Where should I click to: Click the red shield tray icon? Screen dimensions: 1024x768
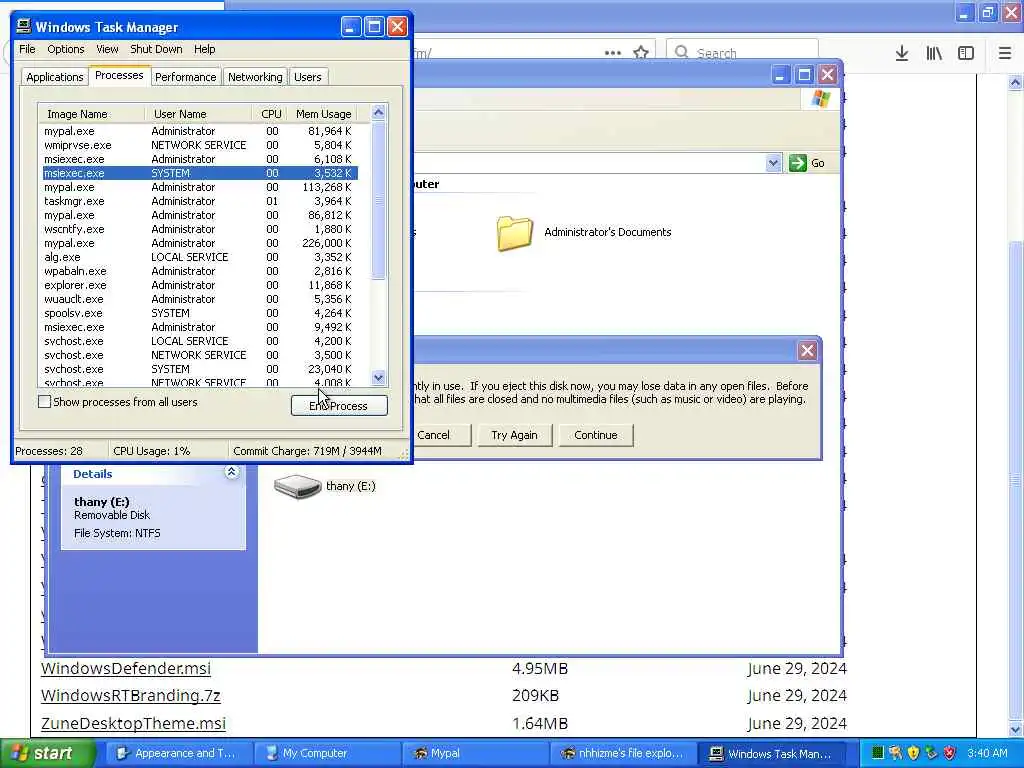pyautogui.click(x=950, y=753)
